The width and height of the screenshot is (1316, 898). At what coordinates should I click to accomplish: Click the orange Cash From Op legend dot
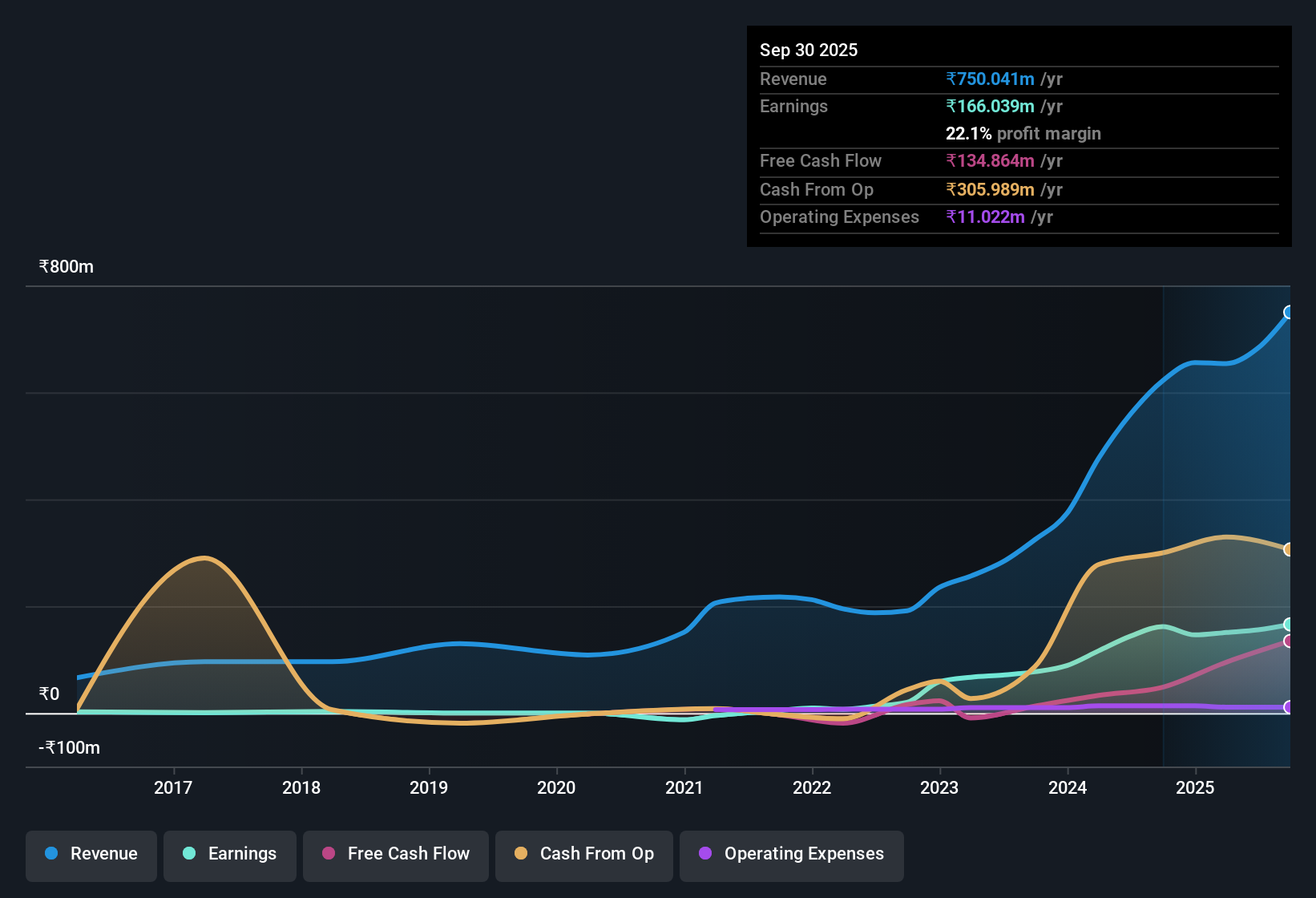(x=520, y=854)
